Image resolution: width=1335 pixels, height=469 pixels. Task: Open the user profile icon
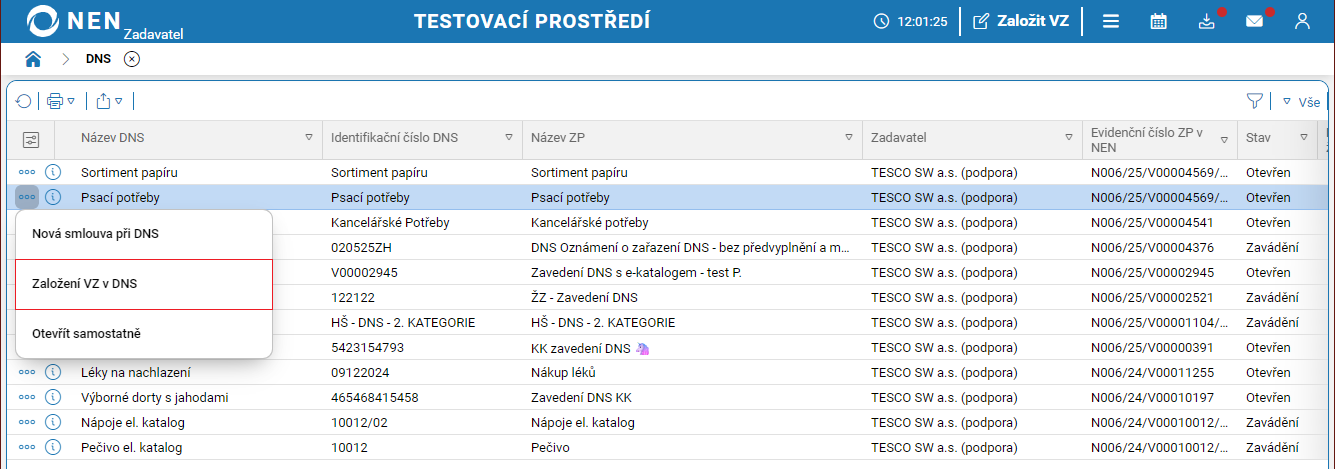pos(1302,21)
